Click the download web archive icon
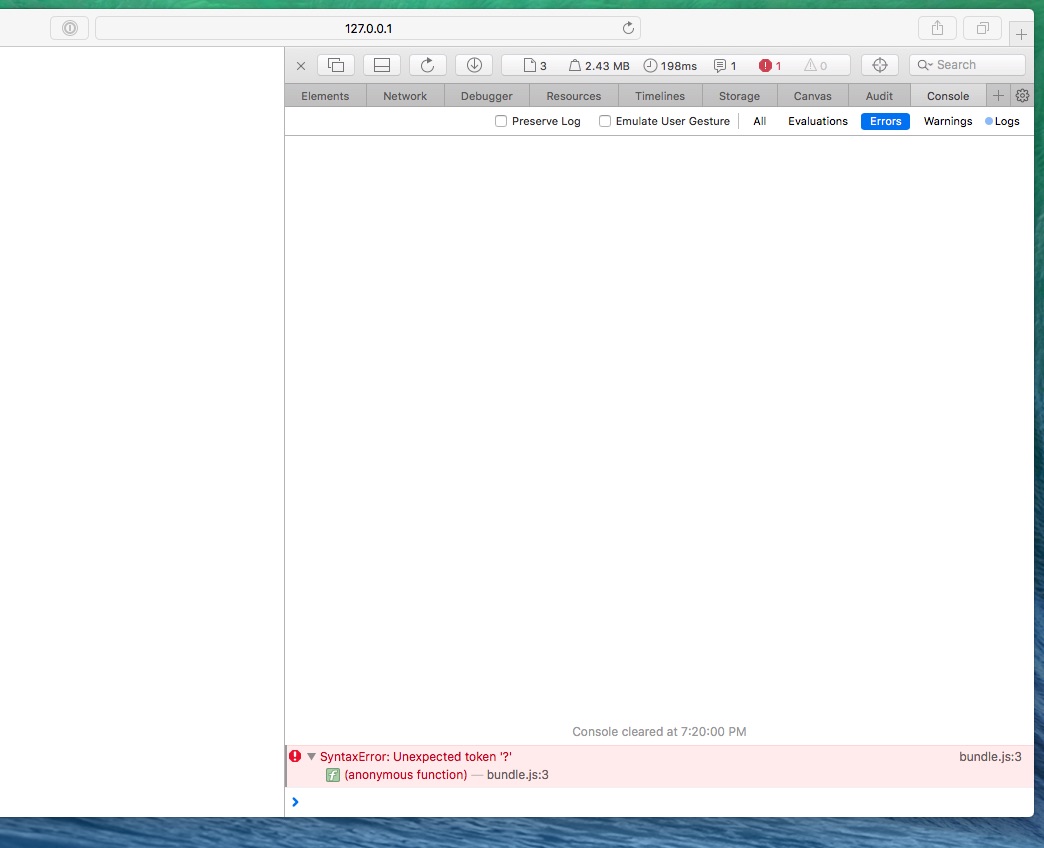Image resolution: width=1044 pixels, height=848 pixels. (474, 65)
